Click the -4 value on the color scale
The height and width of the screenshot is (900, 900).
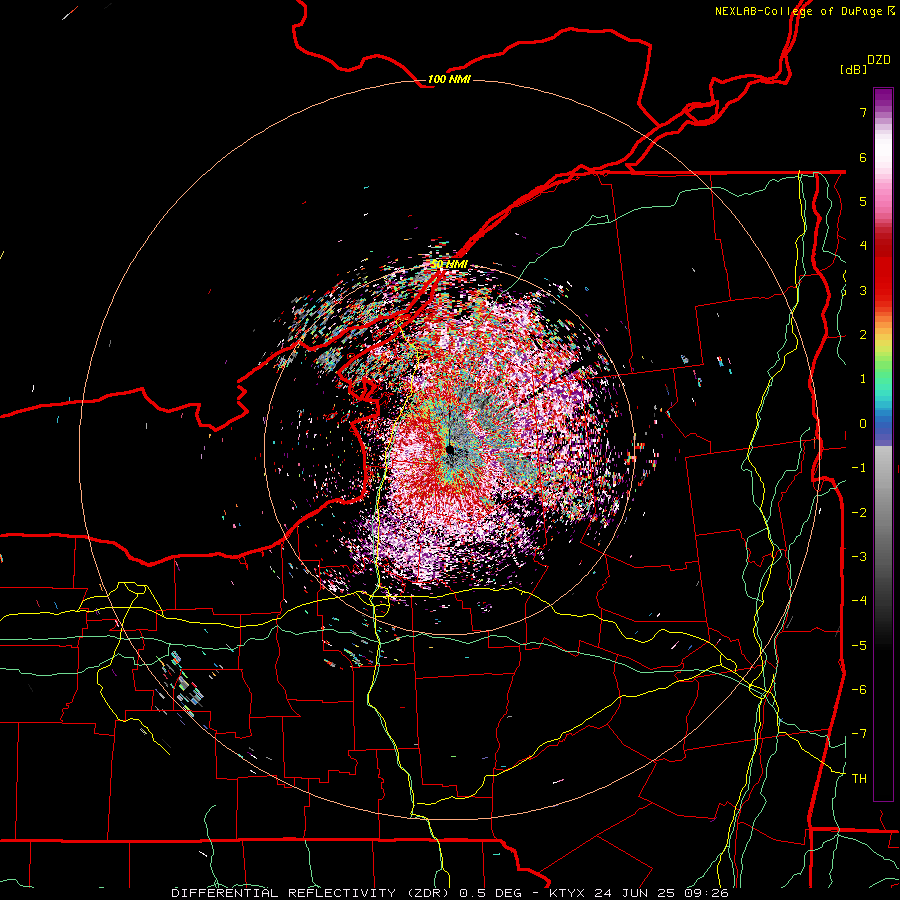pos(859,601)
